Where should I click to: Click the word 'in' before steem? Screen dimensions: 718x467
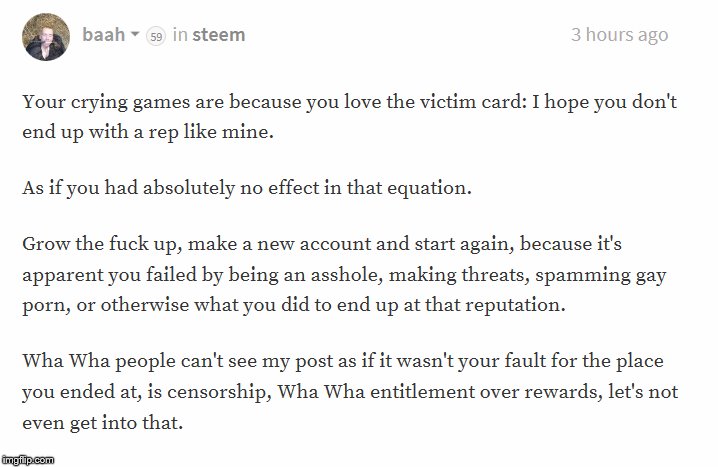coord(180,35)
